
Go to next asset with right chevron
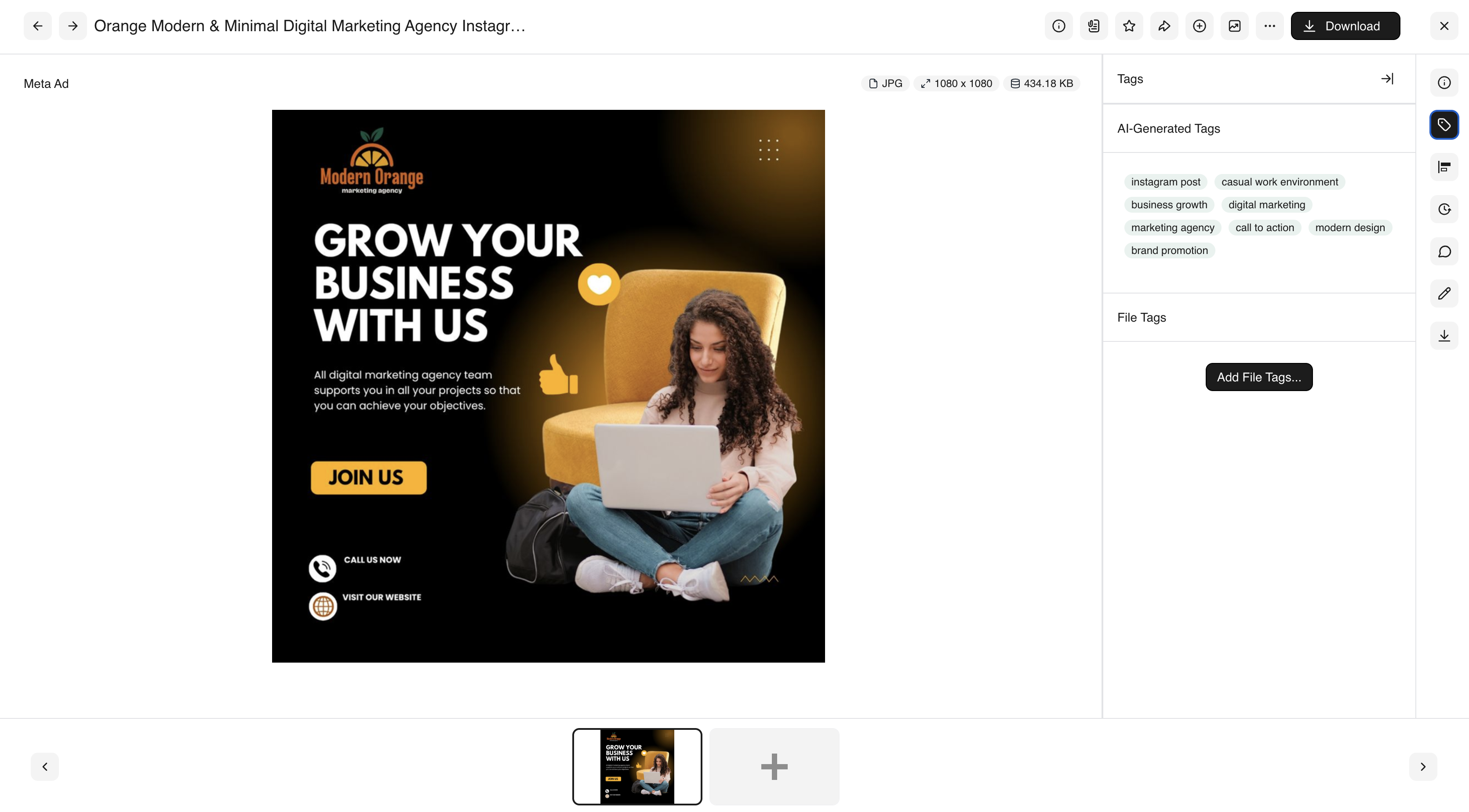[1423, 766]
